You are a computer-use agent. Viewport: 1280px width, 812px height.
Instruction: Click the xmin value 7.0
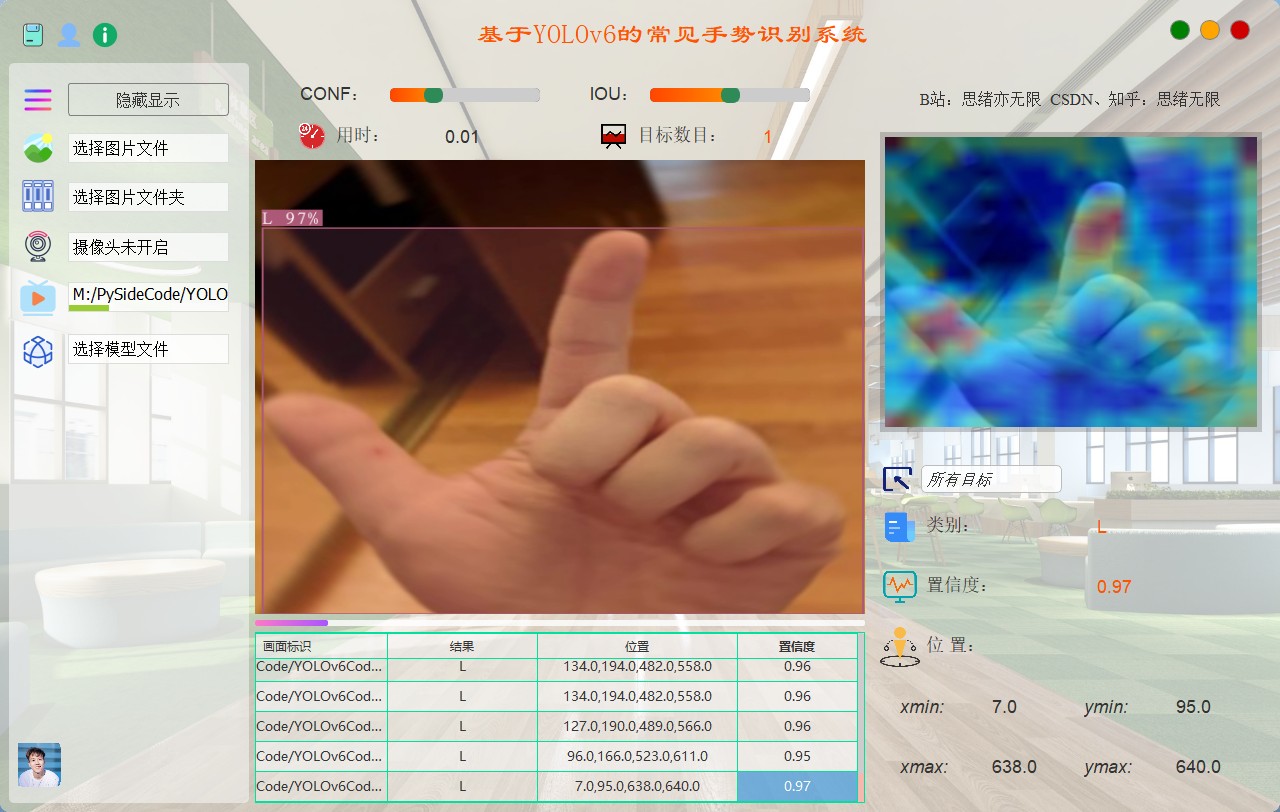1004,707
